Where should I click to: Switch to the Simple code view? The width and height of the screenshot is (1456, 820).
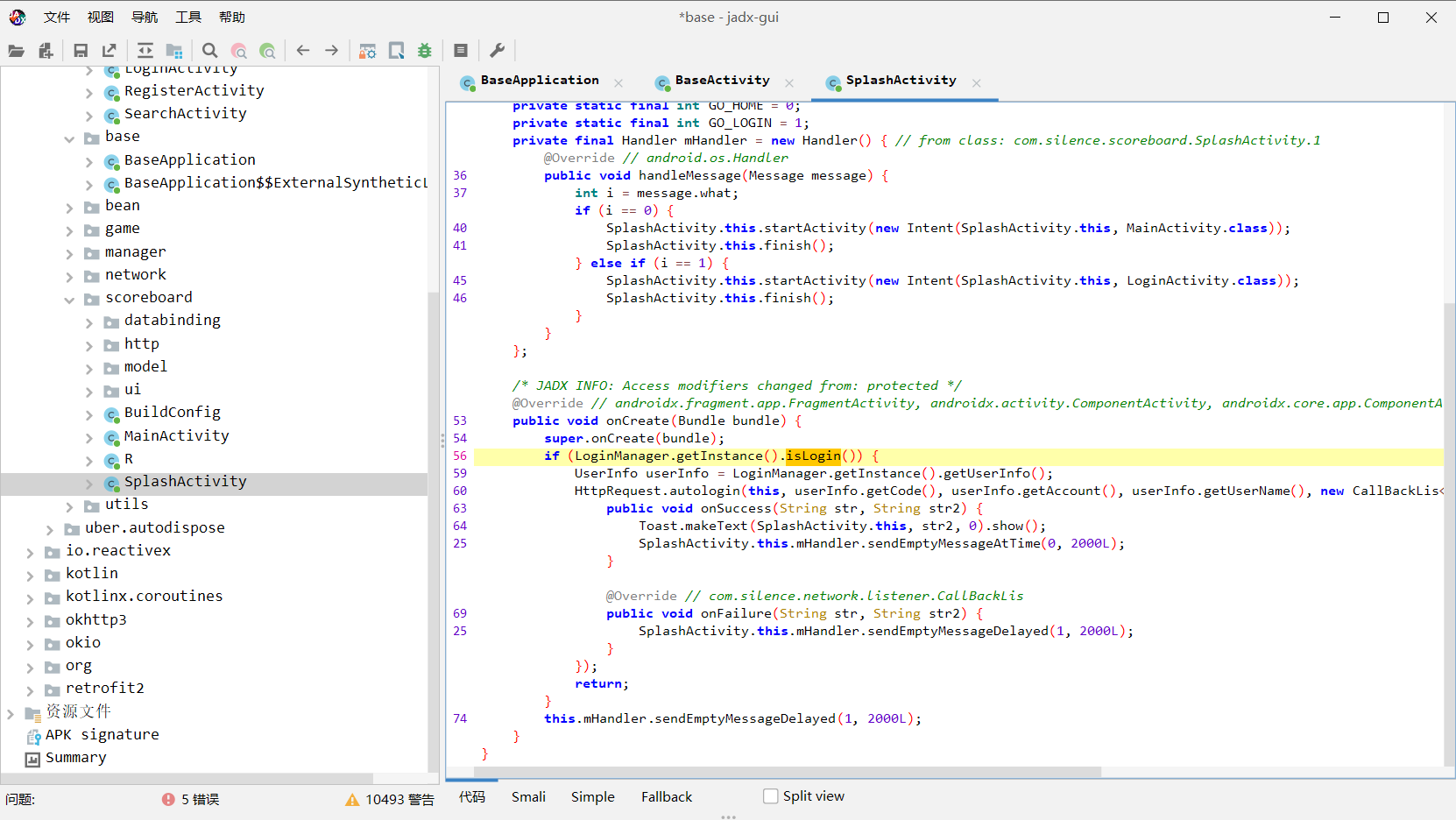[x=593, y=796]
